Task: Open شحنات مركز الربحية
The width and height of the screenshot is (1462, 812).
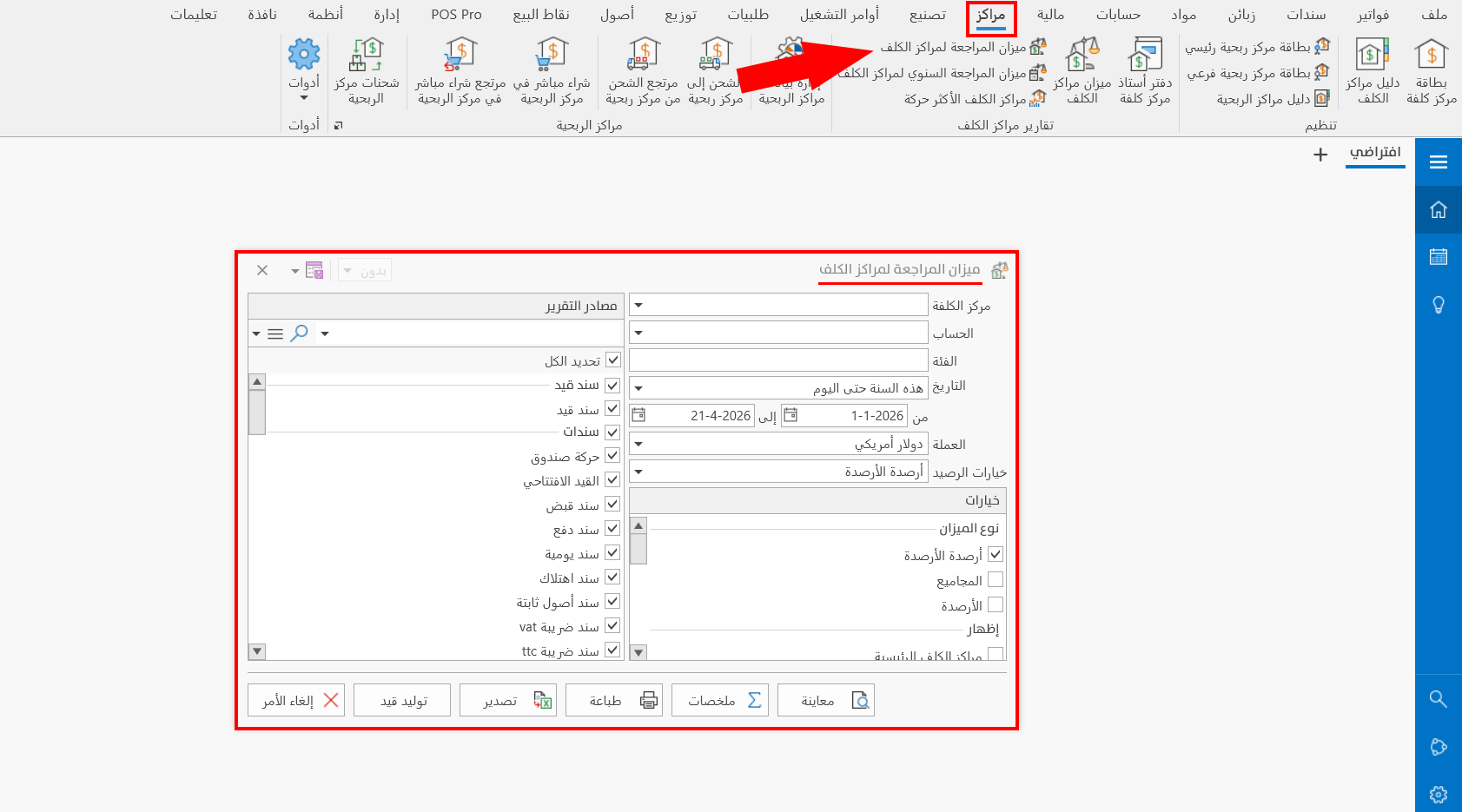Action: pos(367,71)
